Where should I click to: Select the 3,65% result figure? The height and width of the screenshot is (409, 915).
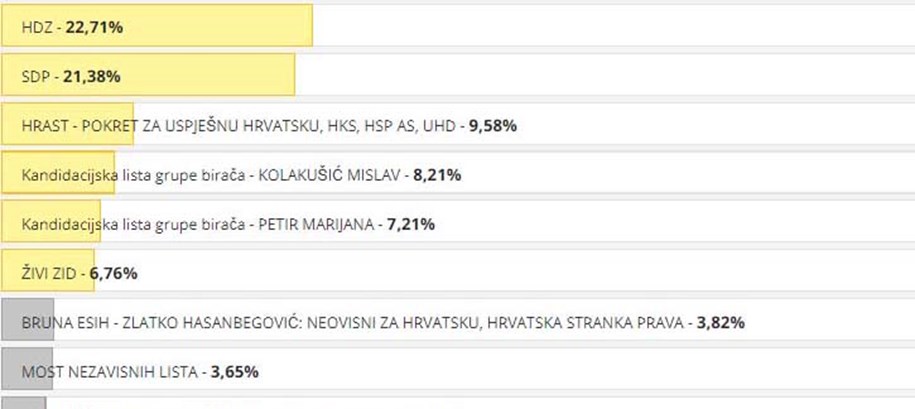[x=235, y=372]
